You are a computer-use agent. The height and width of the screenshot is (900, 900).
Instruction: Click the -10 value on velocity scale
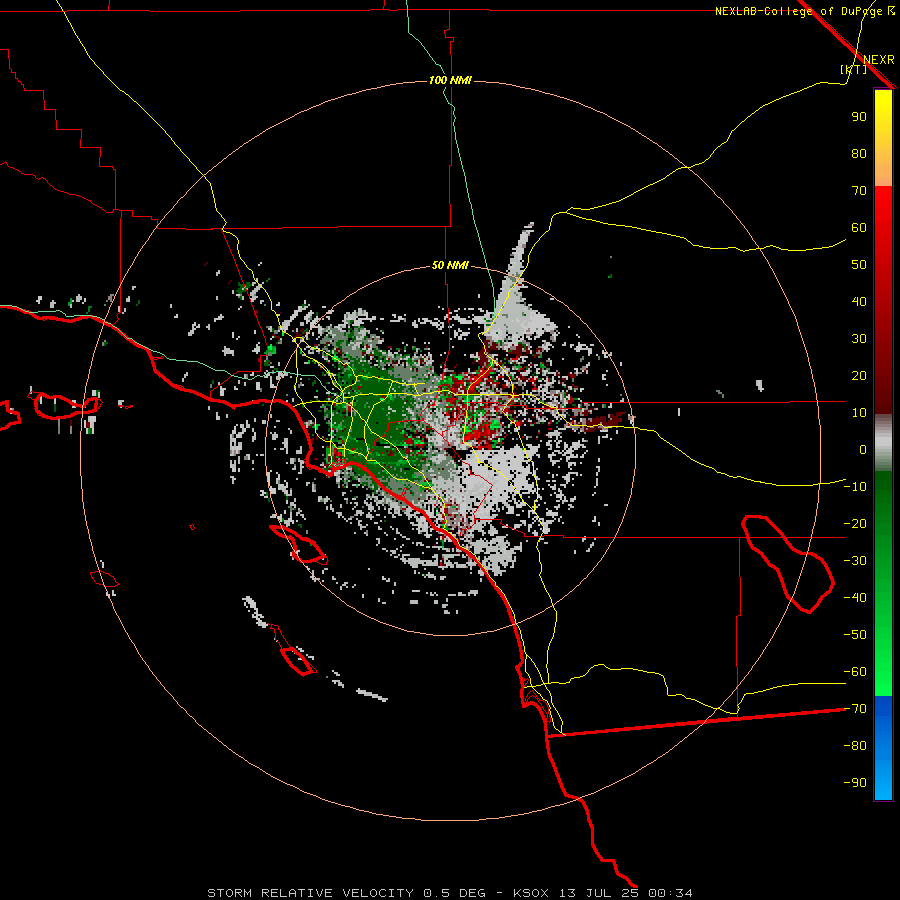(x=855, y=487)
